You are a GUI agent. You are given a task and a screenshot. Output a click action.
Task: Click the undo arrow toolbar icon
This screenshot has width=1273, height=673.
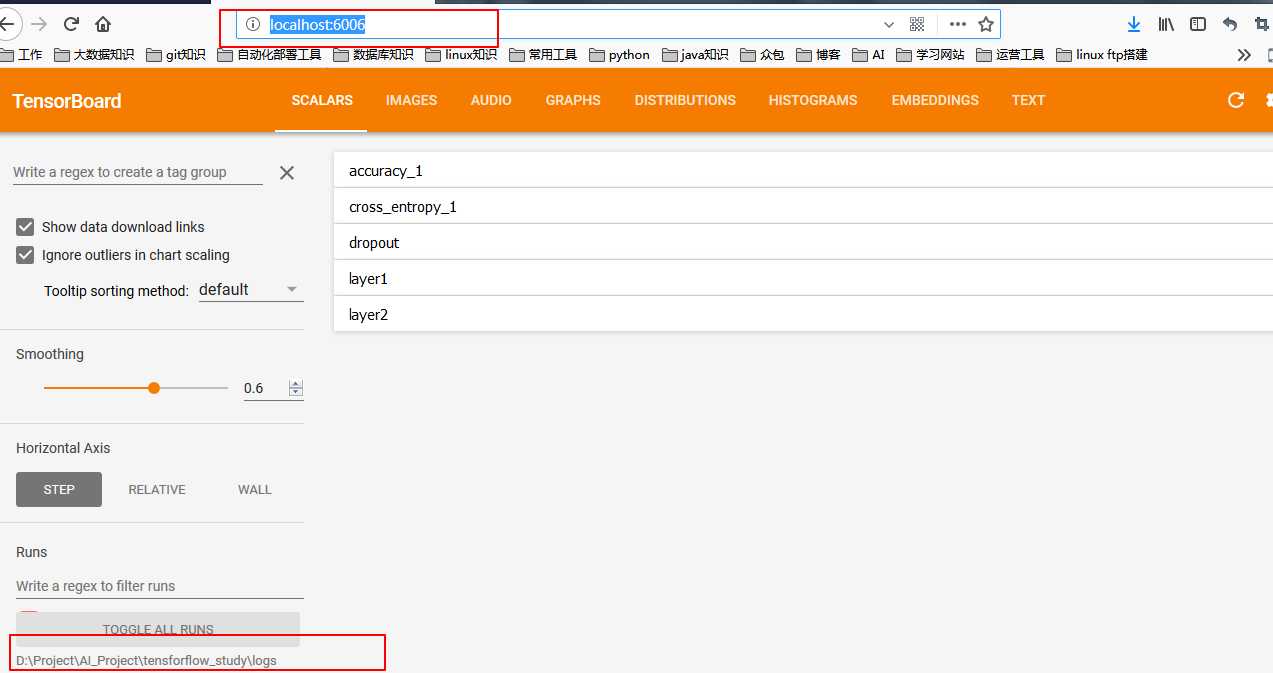point(1230,24)
